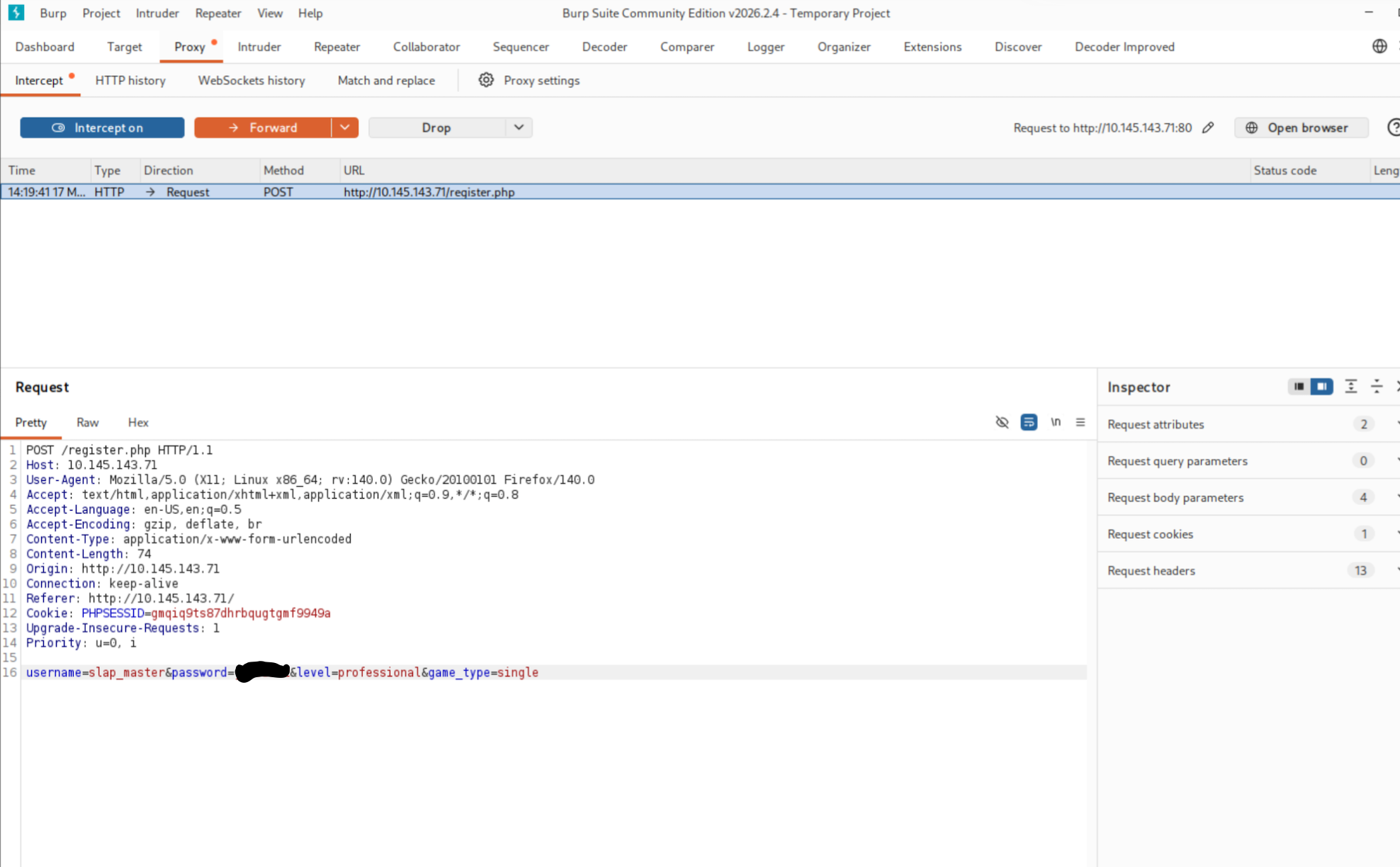Switch Inspector to side-docked layout icon
1400x867 pixels.
point(1321,387)
